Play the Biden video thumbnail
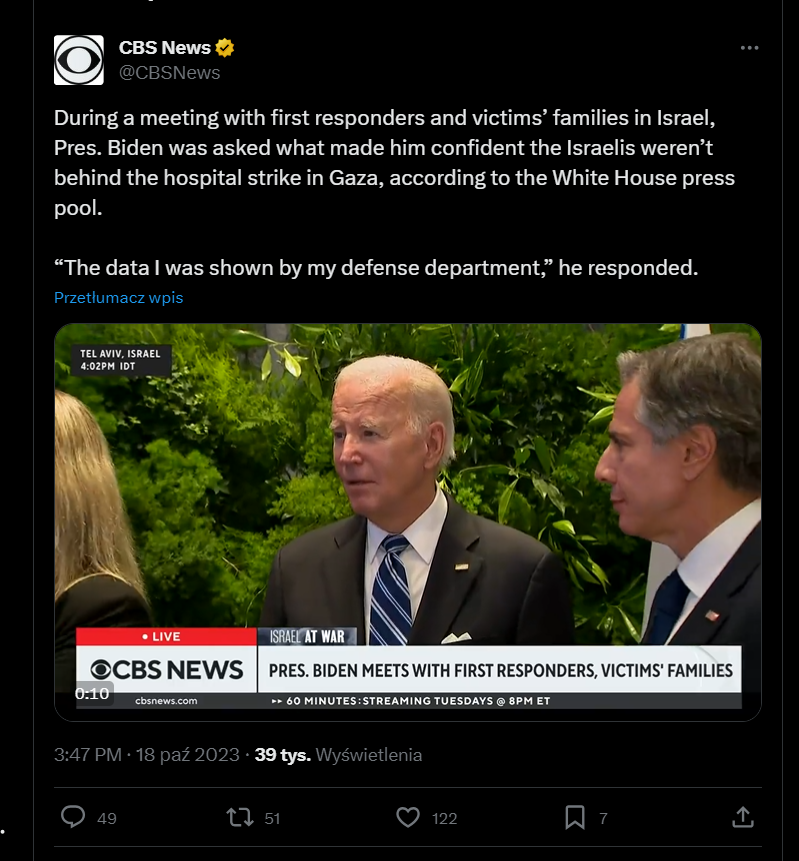 pyautogui.click(x=407, y=500)
